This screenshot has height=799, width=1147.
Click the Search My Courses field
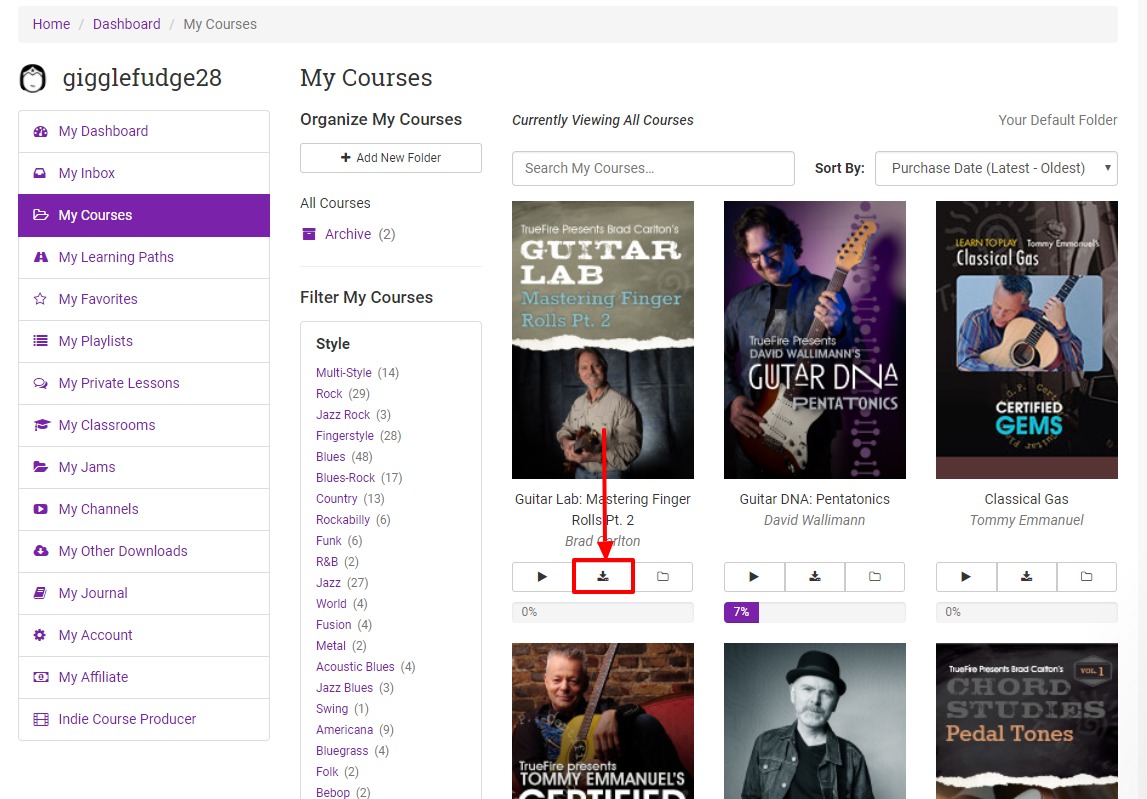653,168
